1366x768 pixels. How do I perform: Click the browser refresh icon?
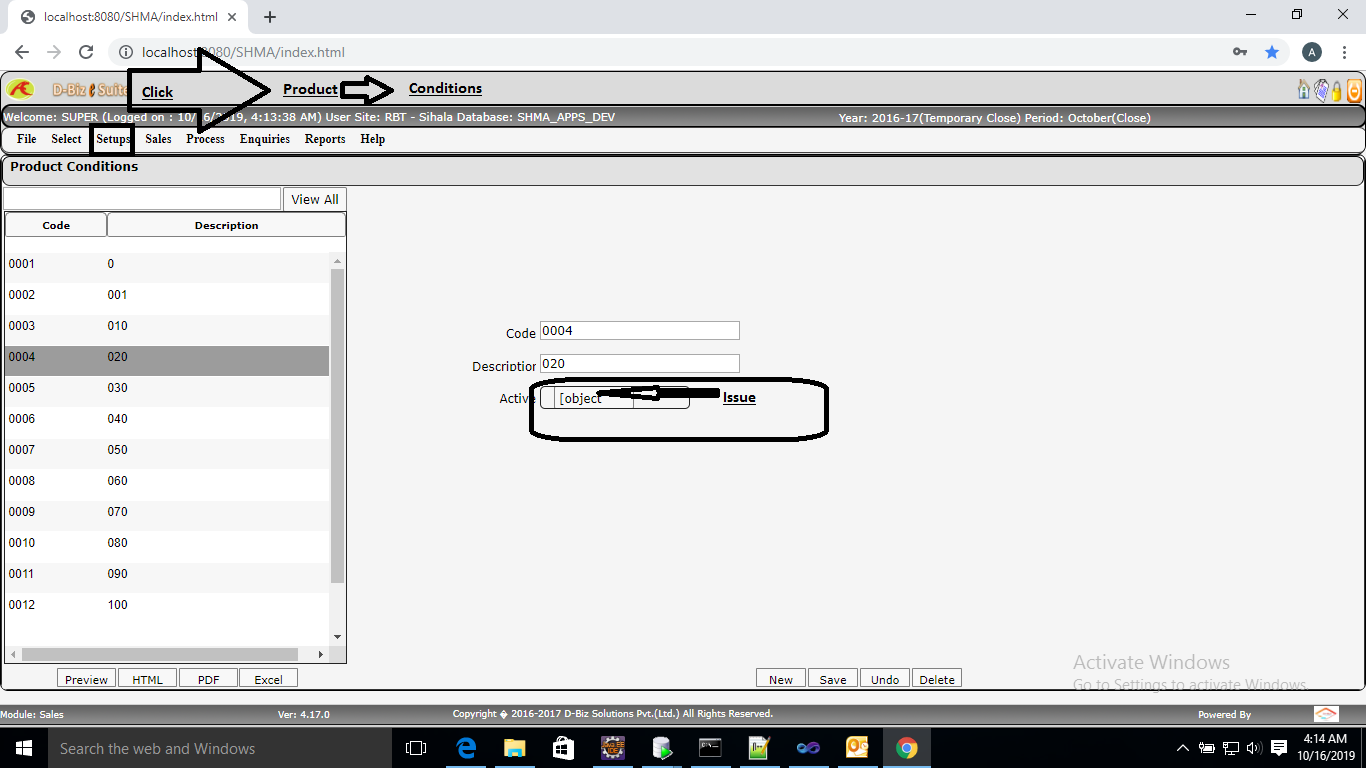(86, 51)
